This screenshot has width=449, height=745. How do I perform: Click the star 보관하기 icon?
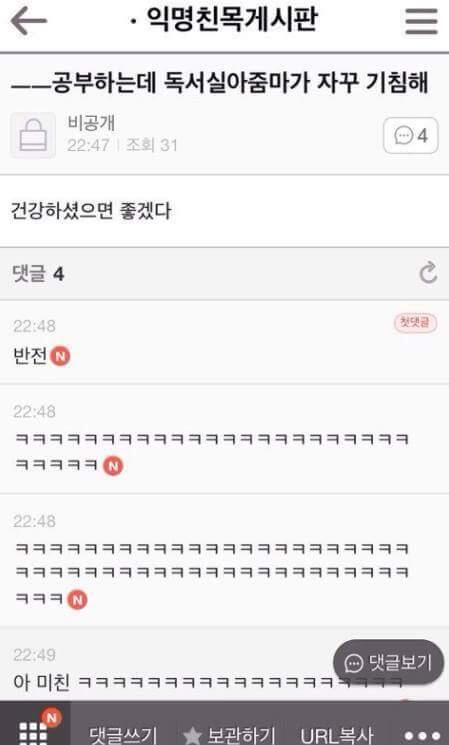coord(192,735)
